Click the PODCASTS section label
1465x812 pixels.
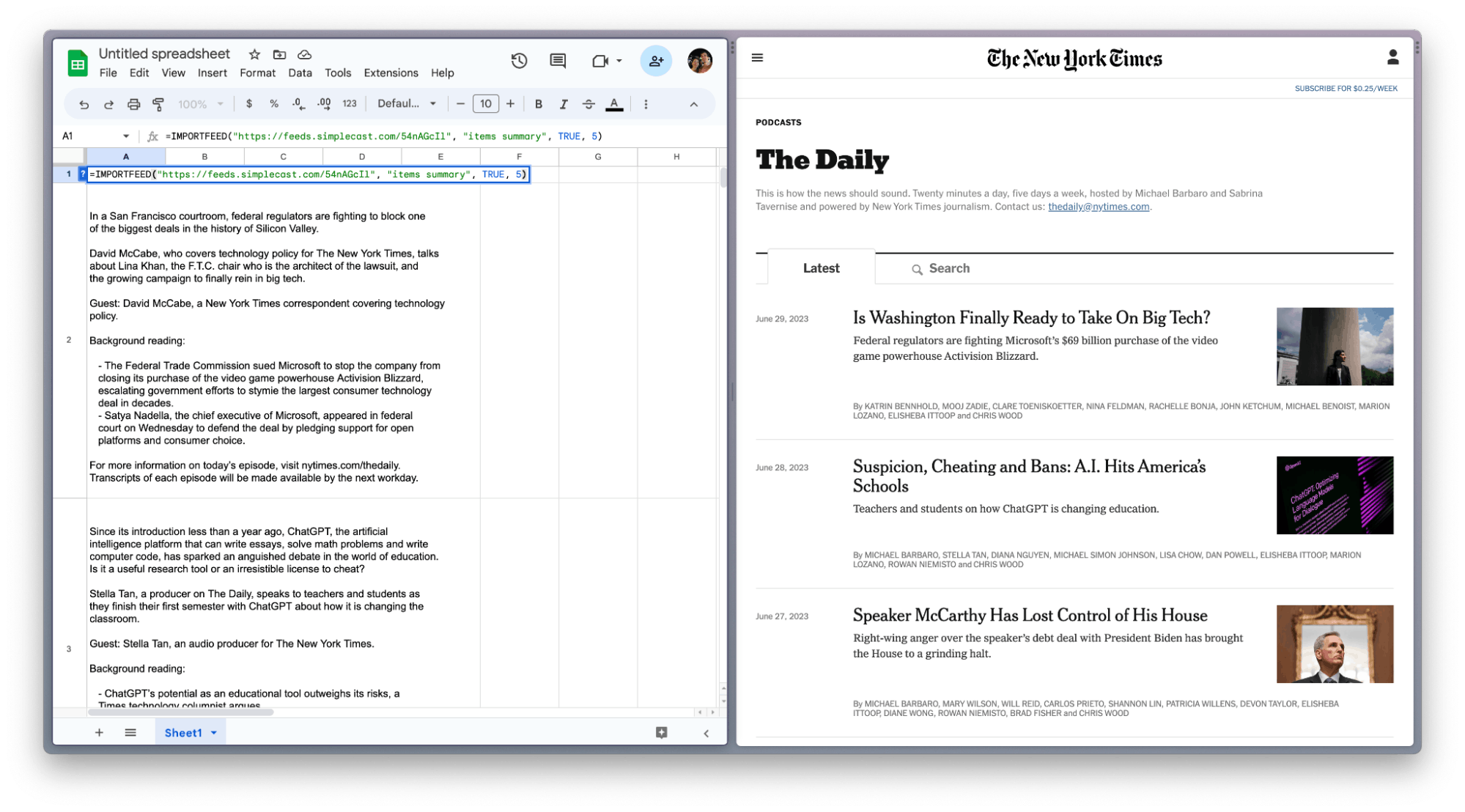point(778,122)
